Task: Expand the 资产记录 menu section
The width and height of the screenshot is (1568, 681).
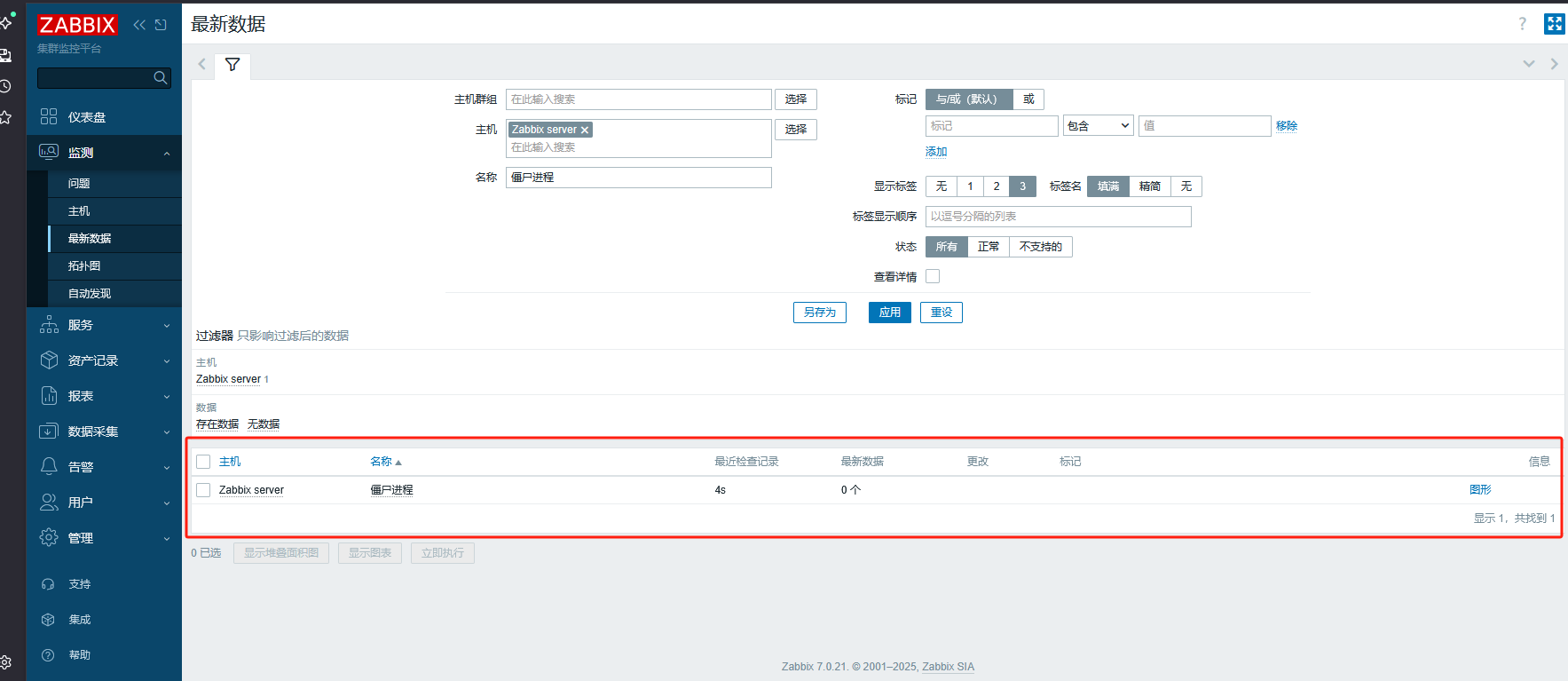Action: [167, 361]
